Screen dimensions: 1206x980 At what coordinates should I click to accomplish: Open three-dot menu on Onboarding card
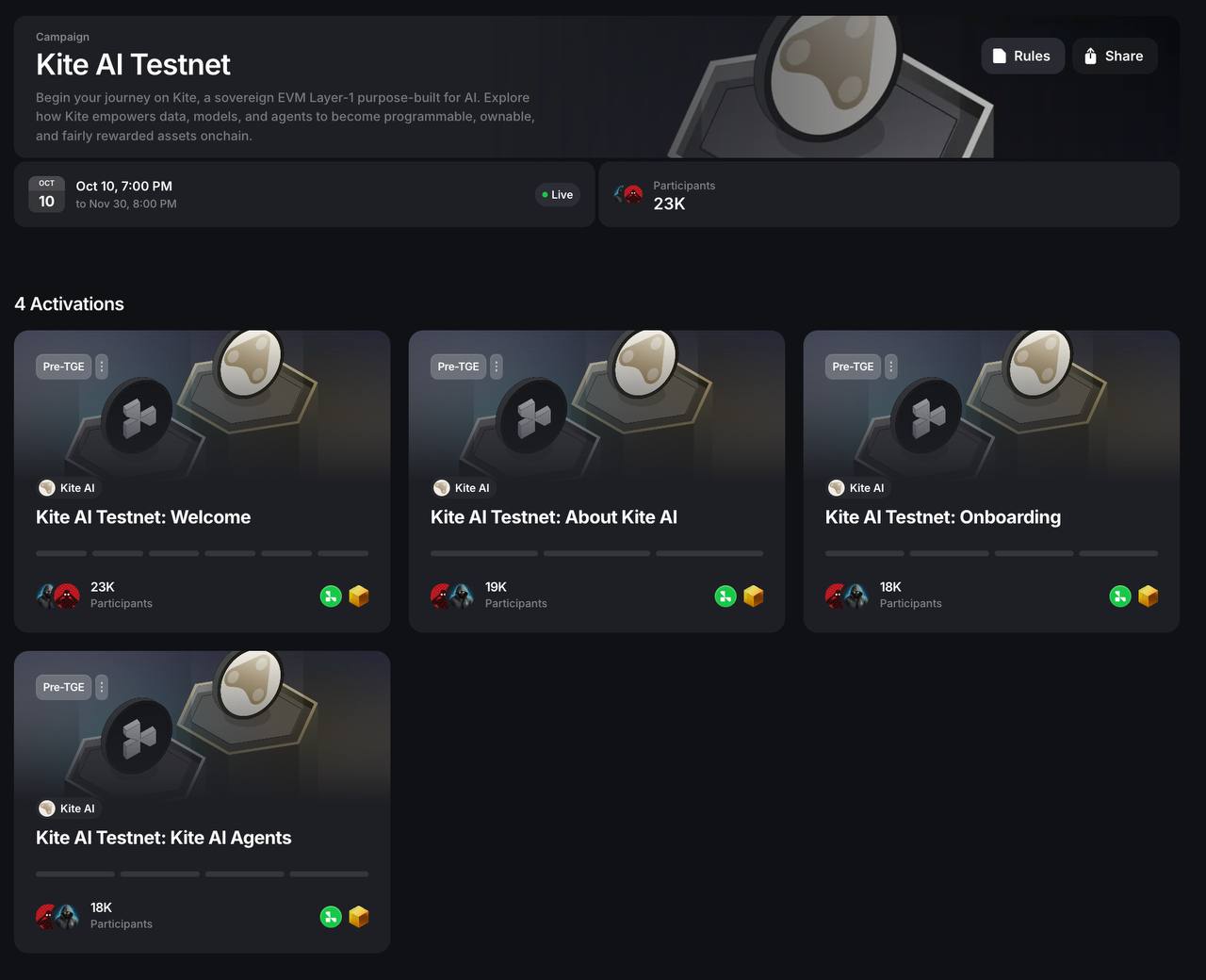tap(891, 367)
